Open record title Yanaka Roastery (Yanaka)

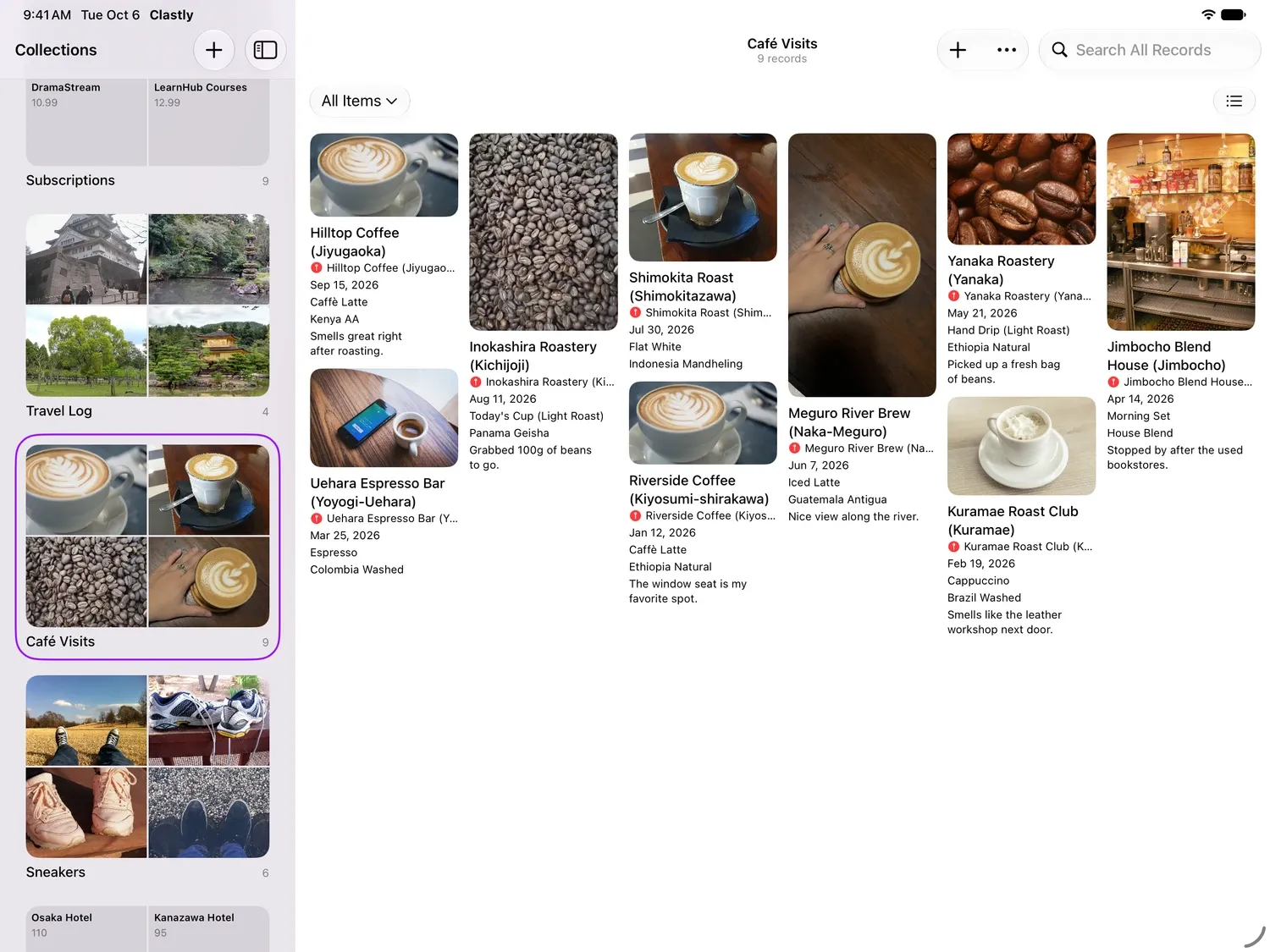pyautogui.click(x=1001, y=270)
